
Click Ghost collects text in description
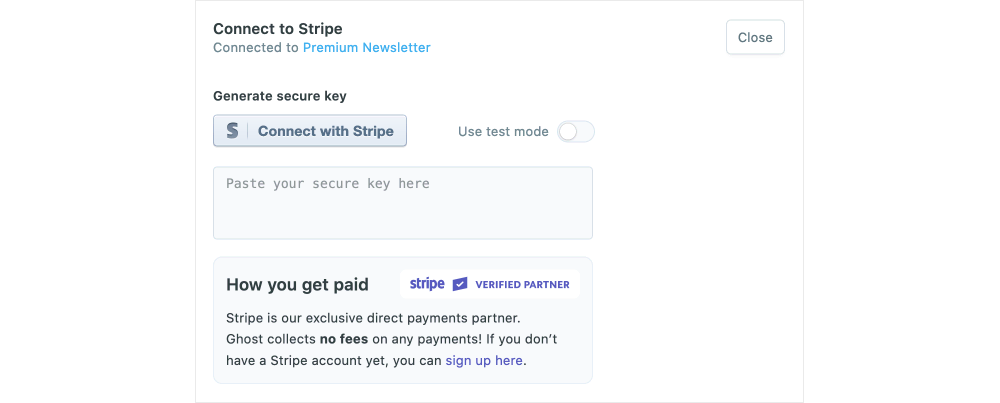[x=271, y=339]
